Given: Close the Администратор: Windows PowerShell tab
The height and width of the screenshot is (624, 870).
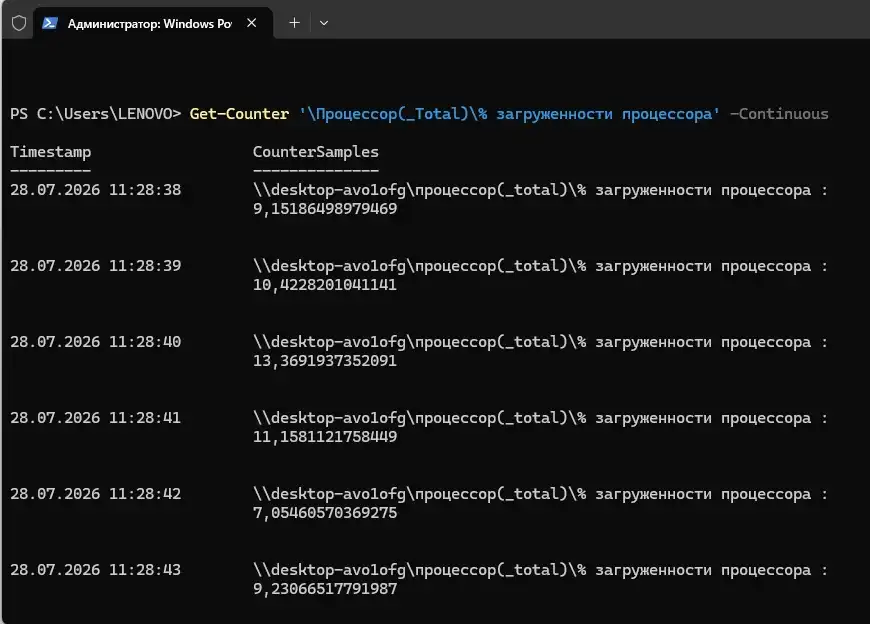Looking at the screenshot, I should coord(251,23).
